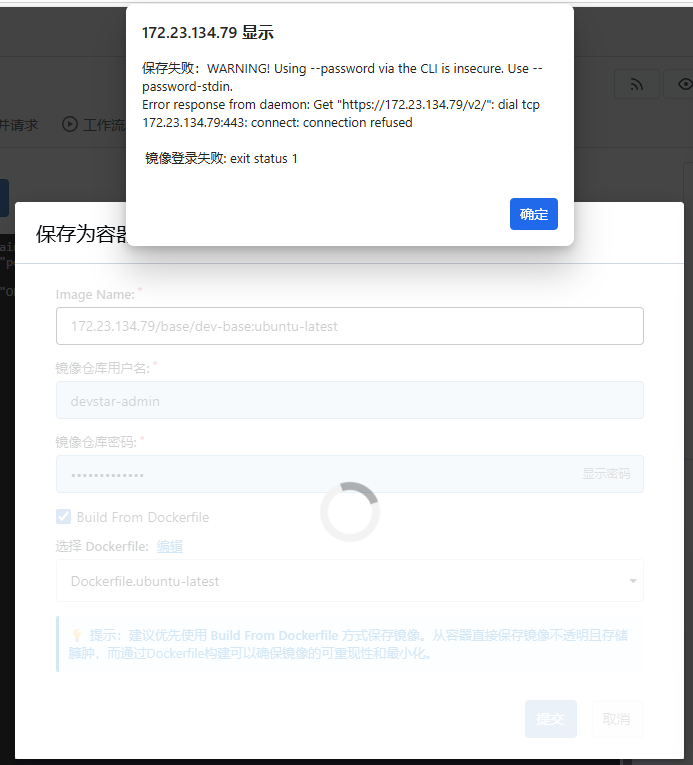The image size is (693, 765).
Task: Click the 172.23.134.79 显示 alert heading
Action: click(207, 33)
